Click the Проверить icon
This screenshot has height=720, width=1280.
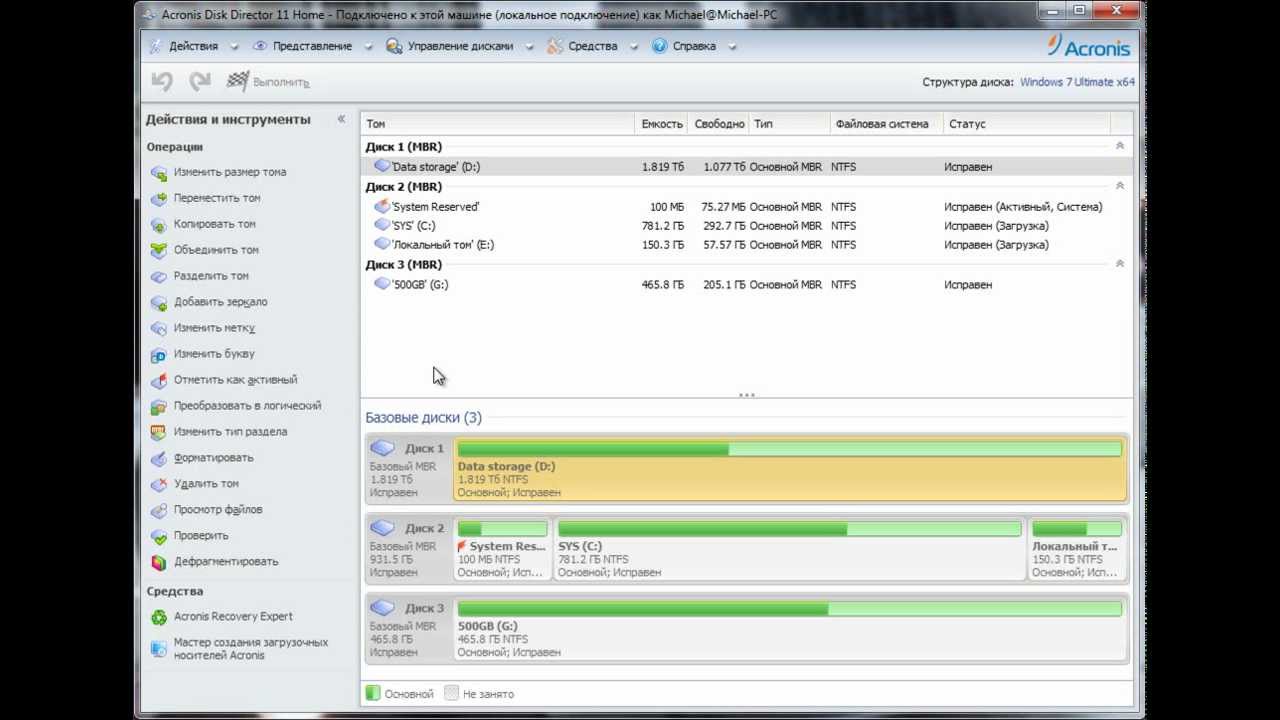coord(158,536)
